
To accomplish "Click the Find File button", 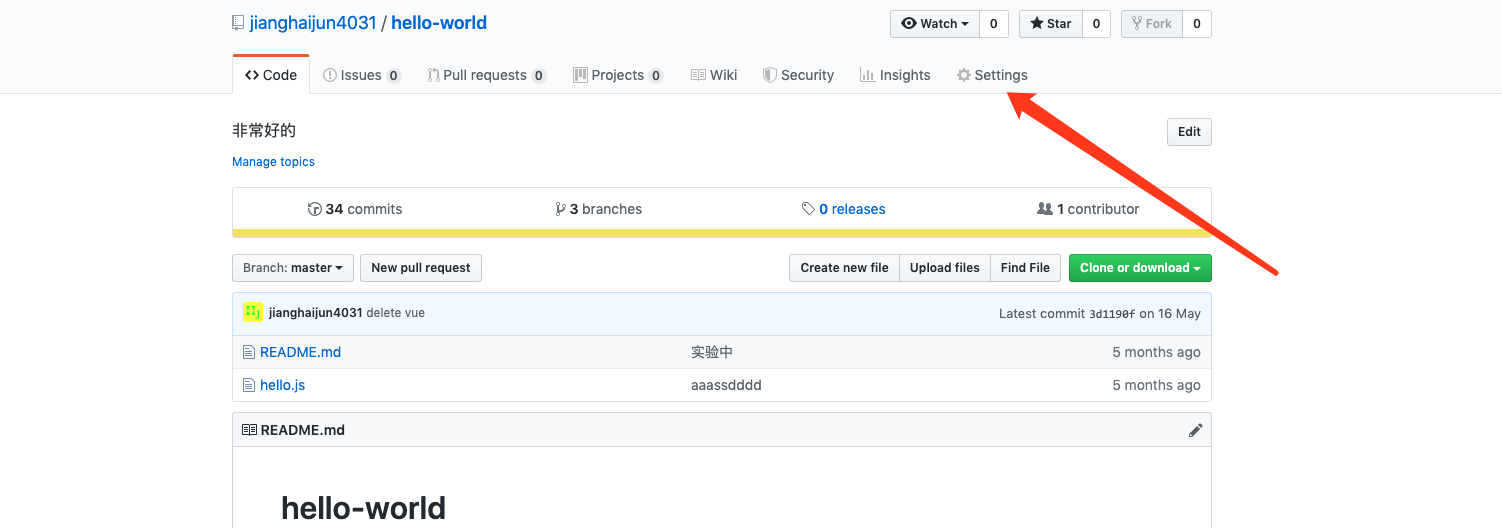I will click(x=1025, y=268).
